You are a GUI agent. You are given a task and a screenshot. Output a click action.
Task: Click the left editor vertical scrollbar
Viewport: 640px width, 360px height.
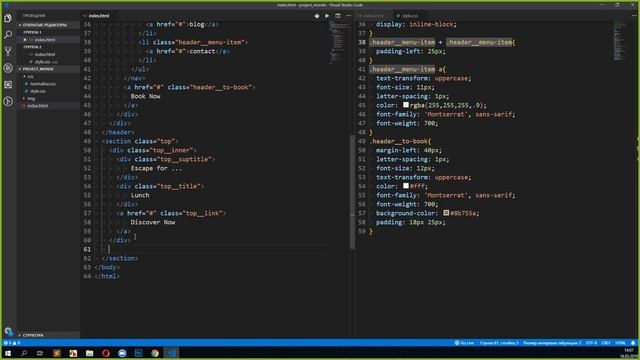click(352, 192)
